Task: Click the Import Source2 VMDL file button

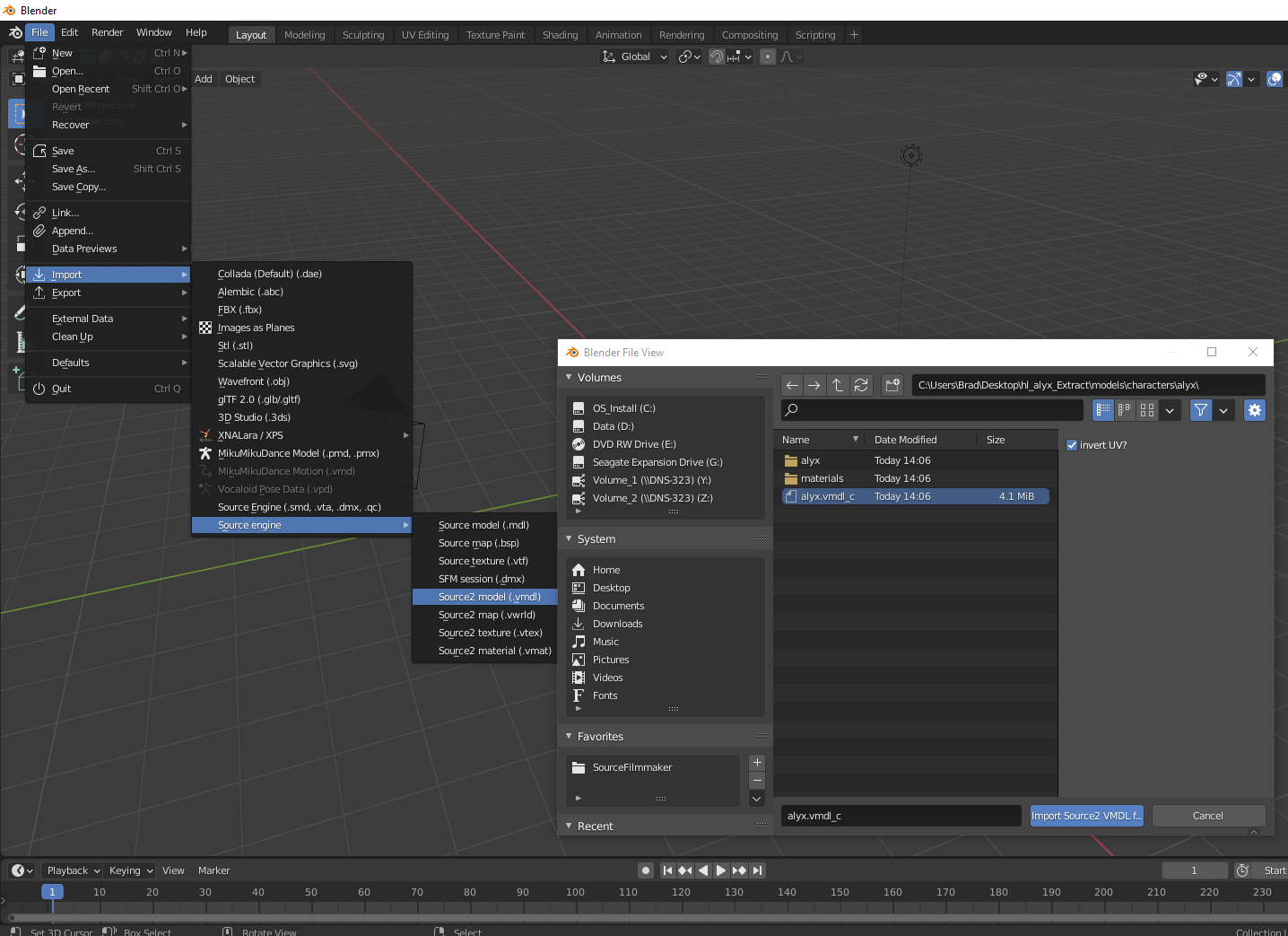Action: (x=1086, y=816)
